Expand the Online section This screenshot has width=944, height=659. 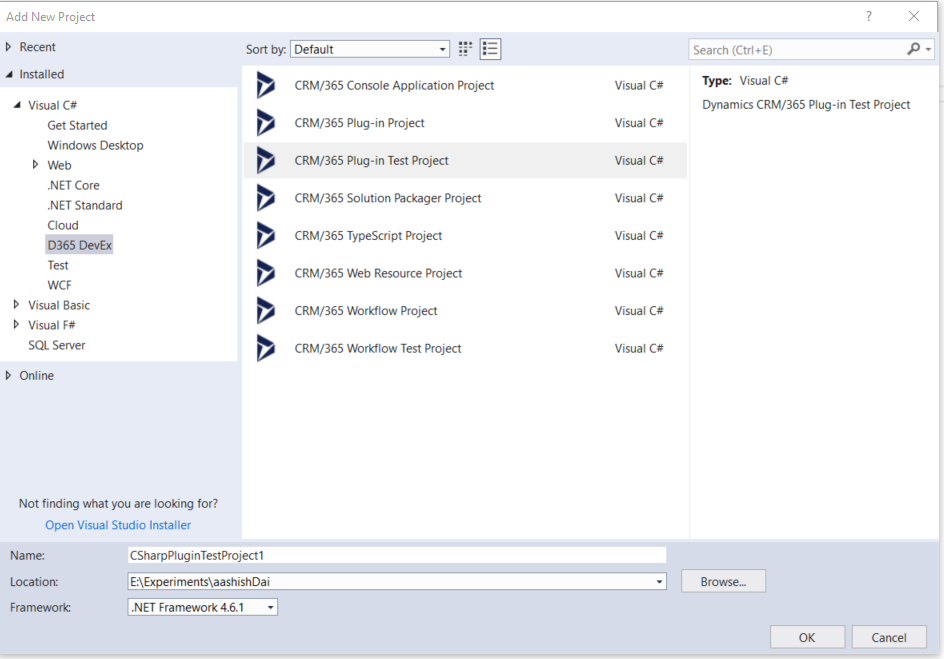[x=8, y=375]
